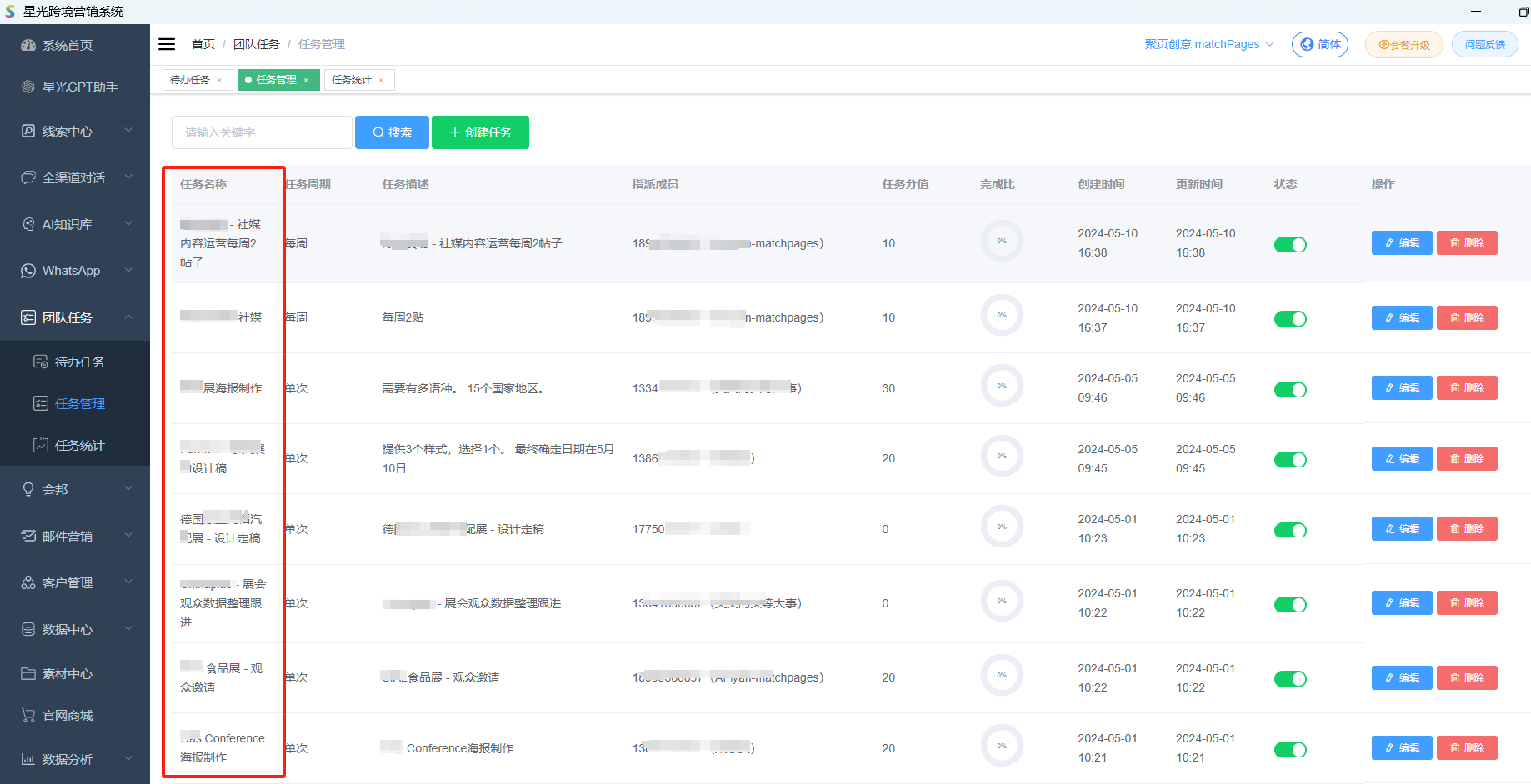
Task: Click 团队任务 breadcrumb link
Action: [256, 44]
